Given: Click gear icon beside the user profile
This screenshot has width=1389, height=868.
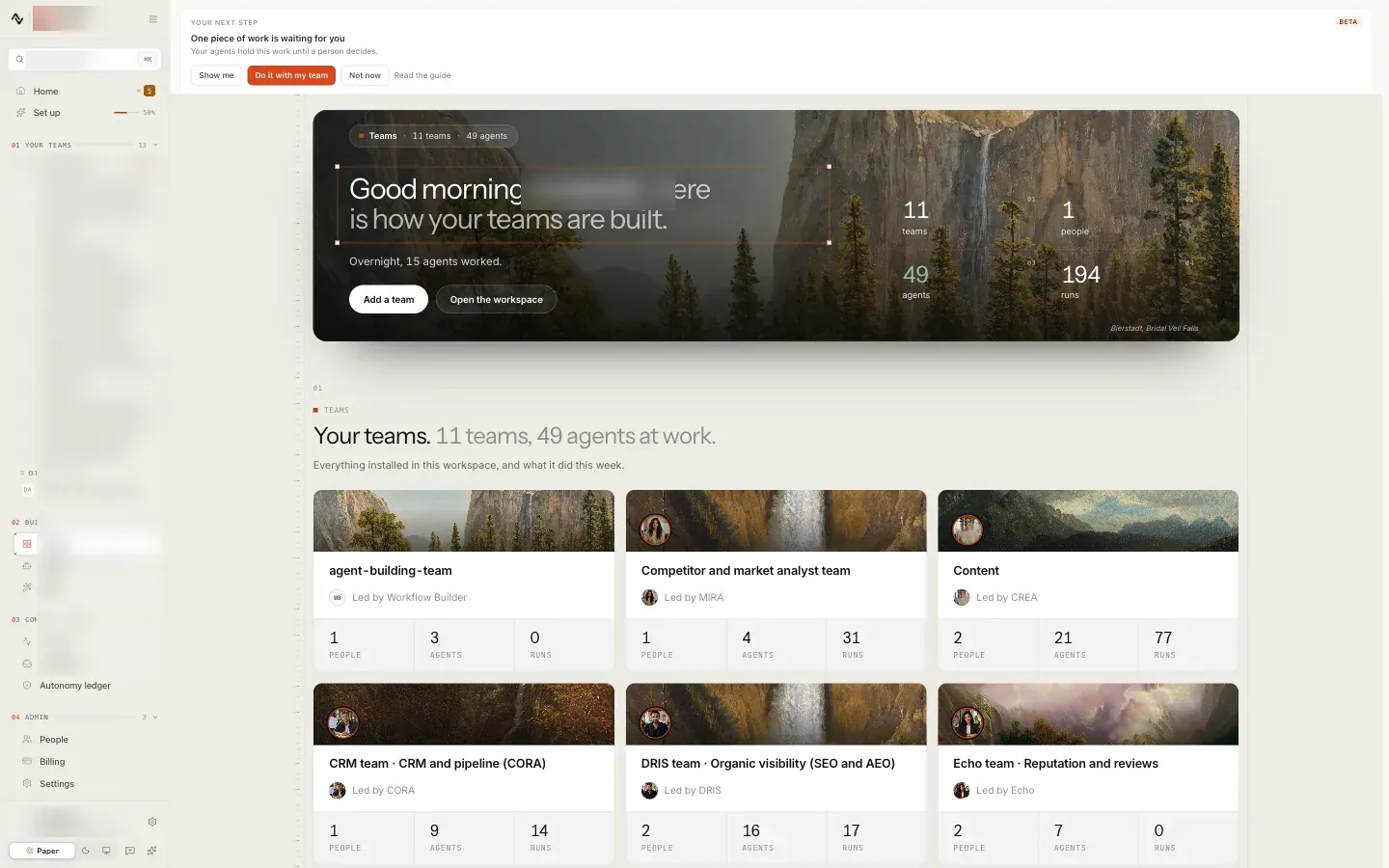Looking at the screenshot, I should 152,822.
